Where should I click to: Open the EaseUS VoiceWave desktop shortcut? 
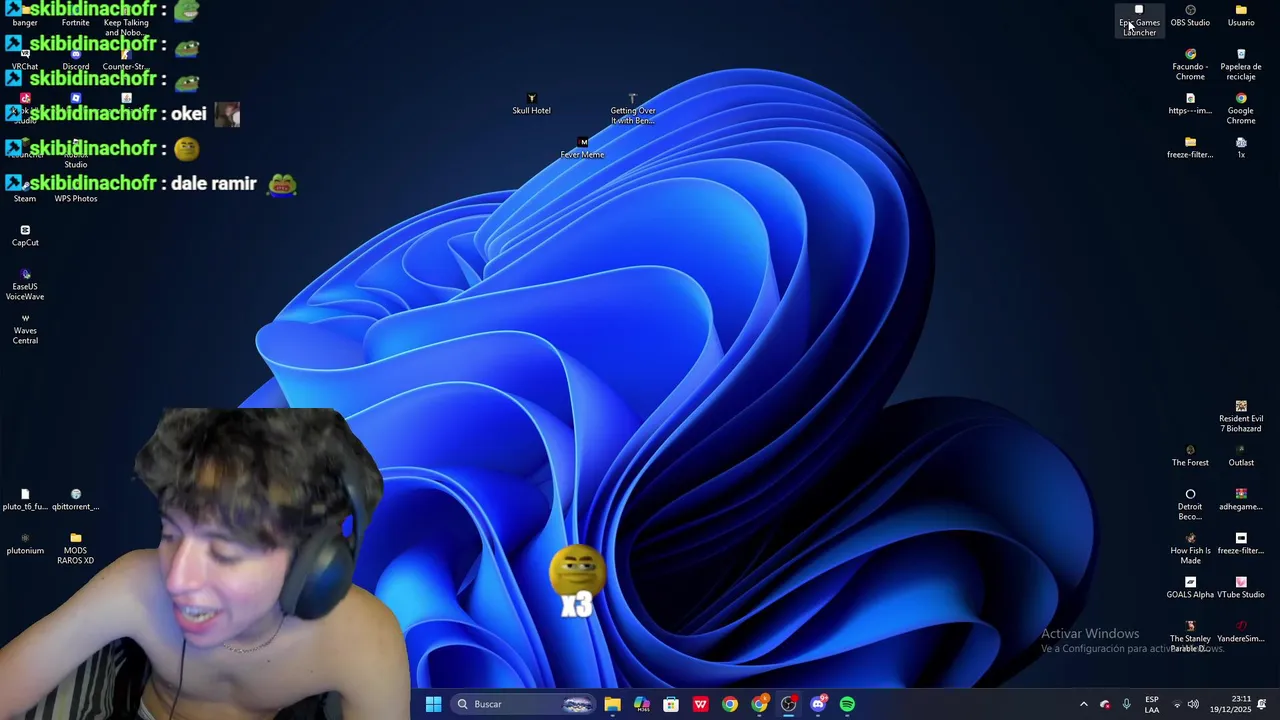click(25, 285)
